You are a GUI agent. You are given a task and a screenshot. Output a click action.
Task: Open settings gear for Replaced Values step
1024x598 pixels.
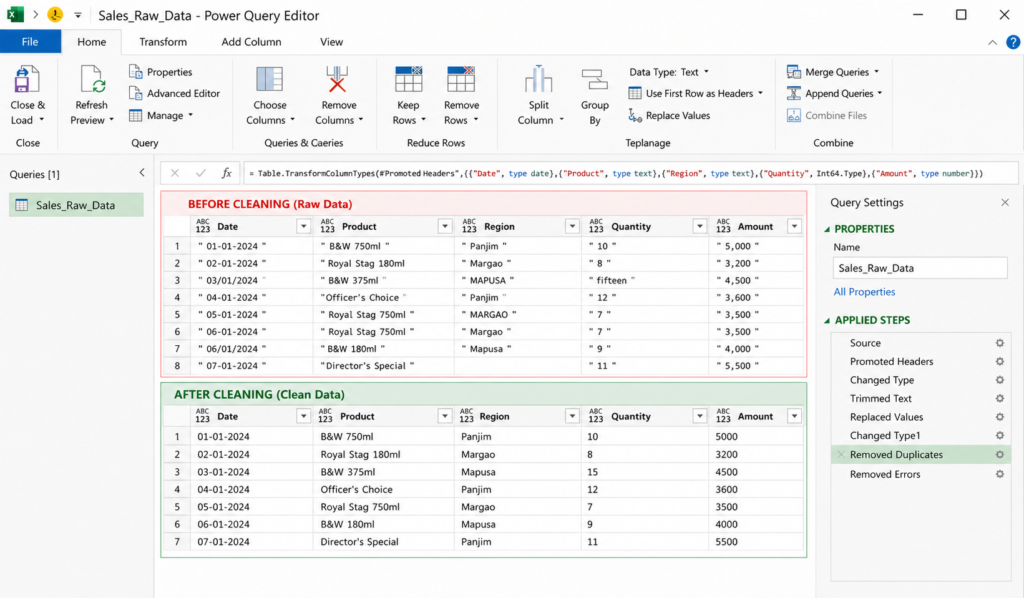999,417
